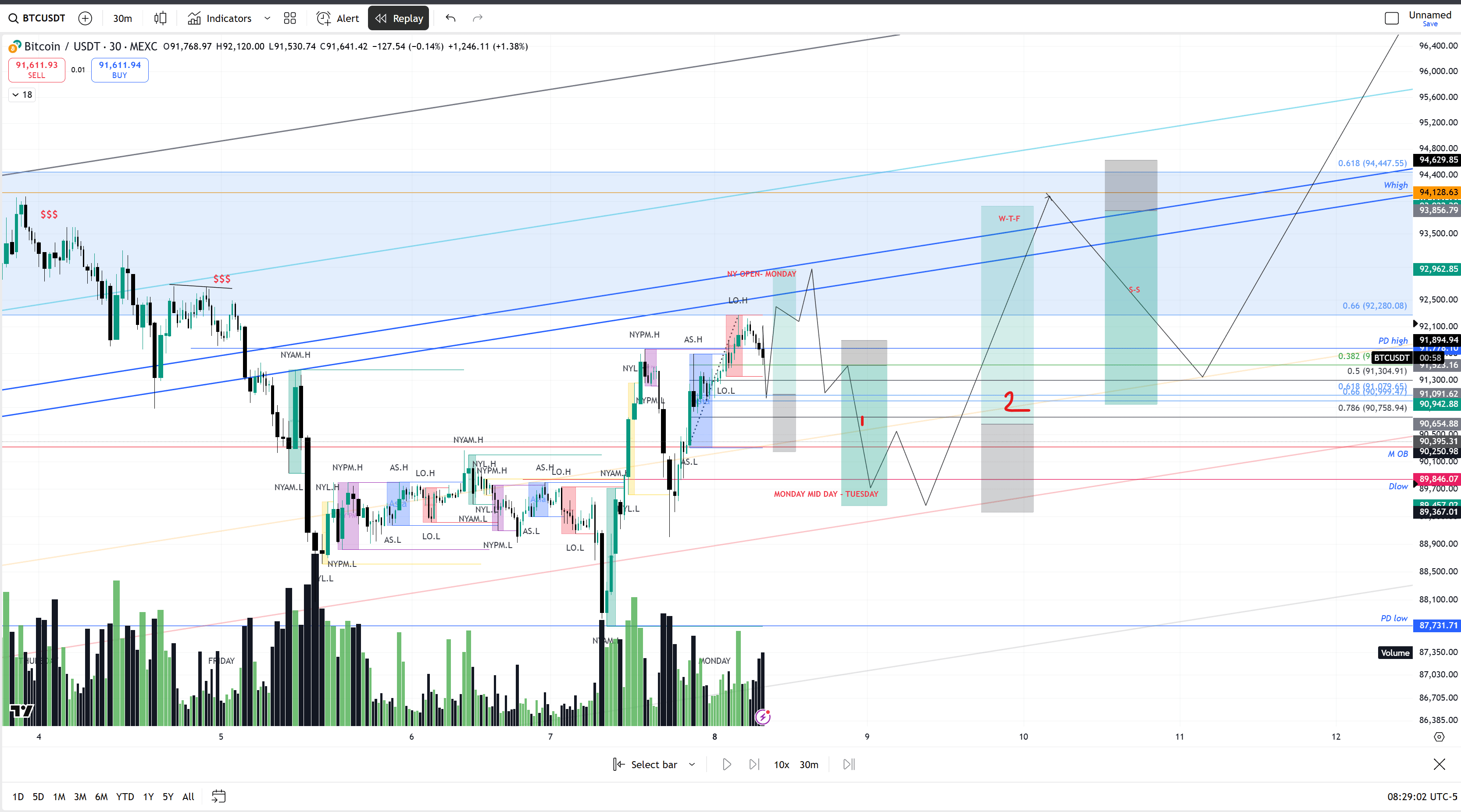Toggle the layout square checkbox beside Unnamed
The width and height of the screenshot is (1461, 812).
point(1391,18)
